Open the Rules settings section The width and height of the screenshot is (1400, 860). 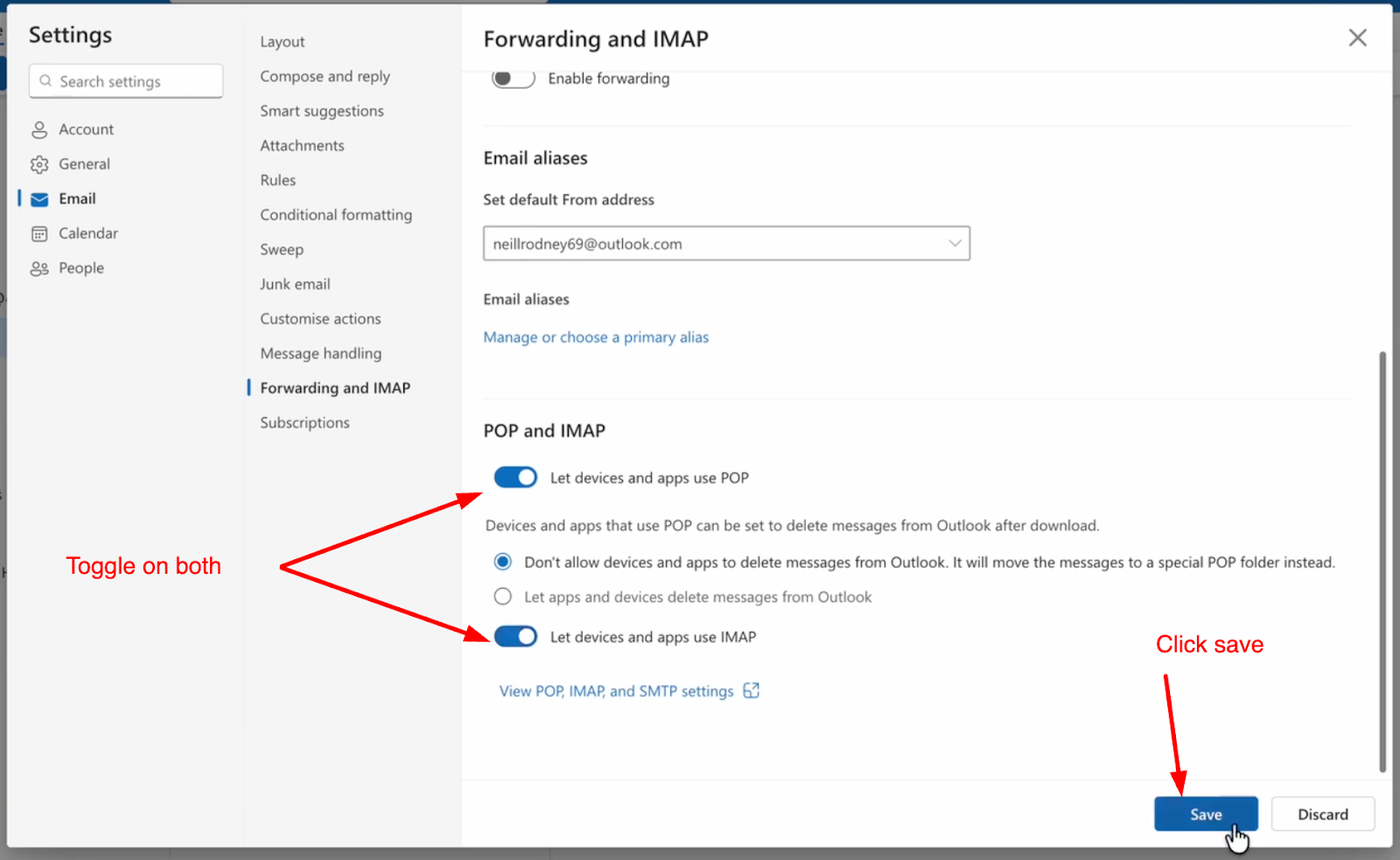pyautogui.click(x=278, y=180)
